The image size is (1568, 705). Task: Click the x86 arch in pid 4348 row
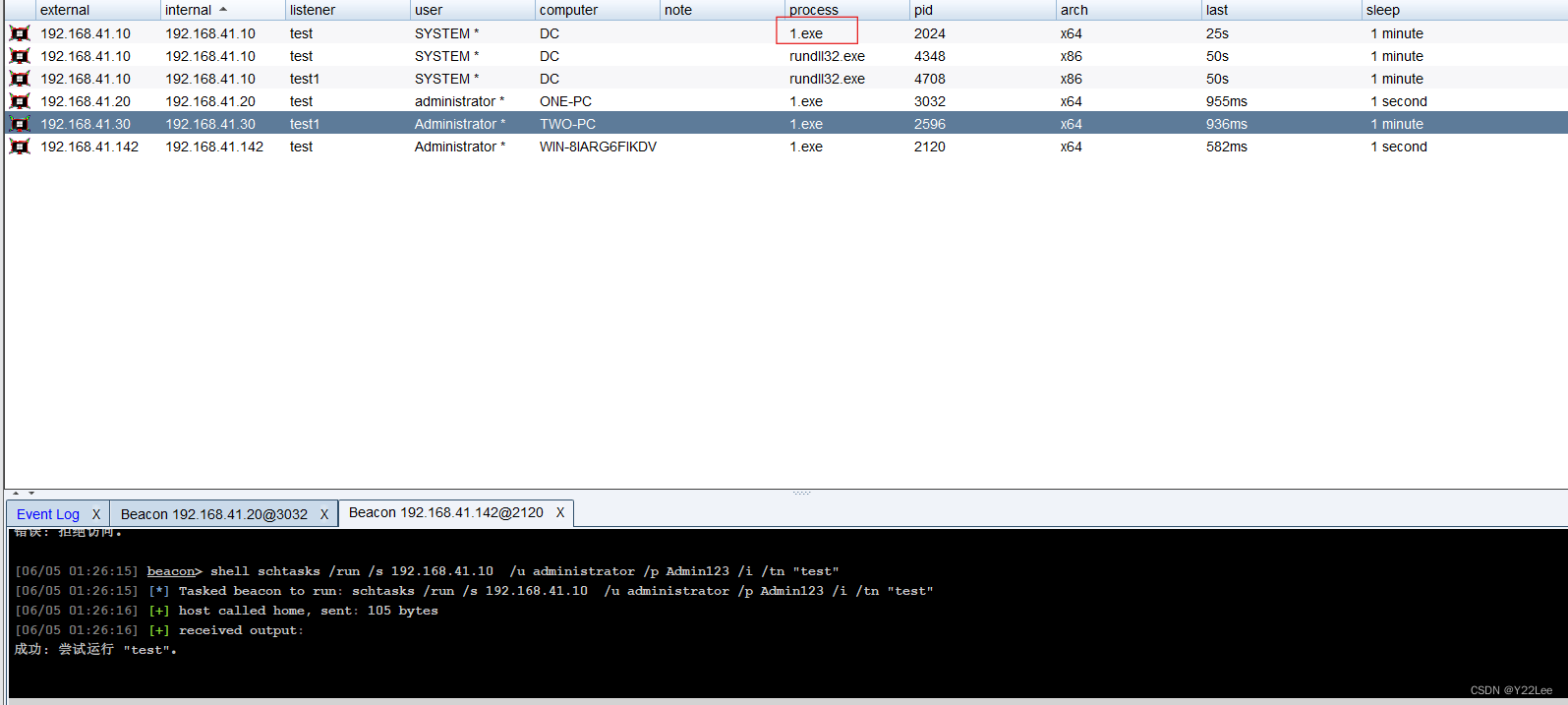click(1071, 56)
